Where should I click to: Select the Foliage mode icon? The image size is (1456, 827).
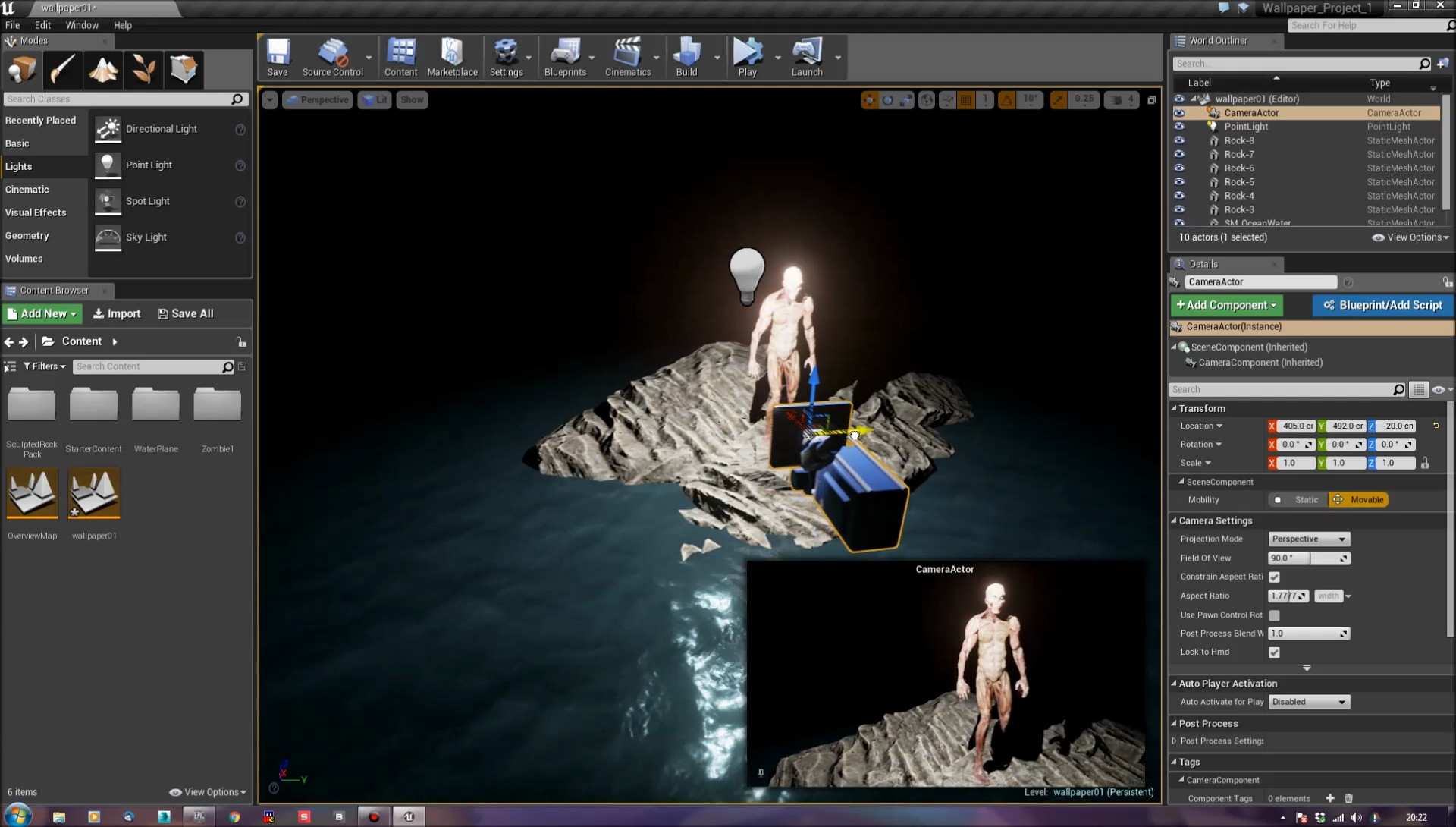coord(143,70)
